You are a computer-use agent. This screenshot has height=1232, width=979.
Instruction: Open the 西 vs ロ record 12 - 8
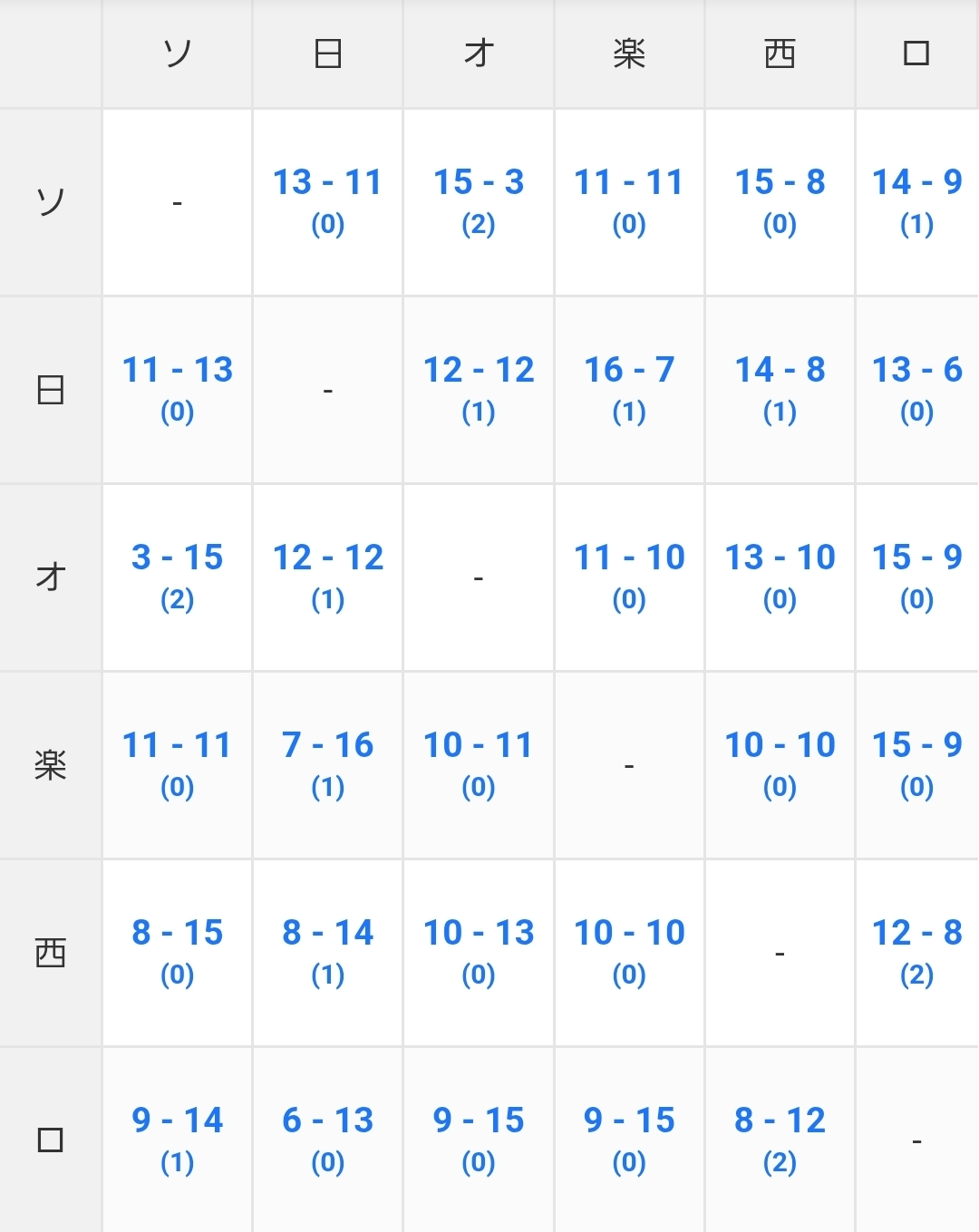pos(916,934)
